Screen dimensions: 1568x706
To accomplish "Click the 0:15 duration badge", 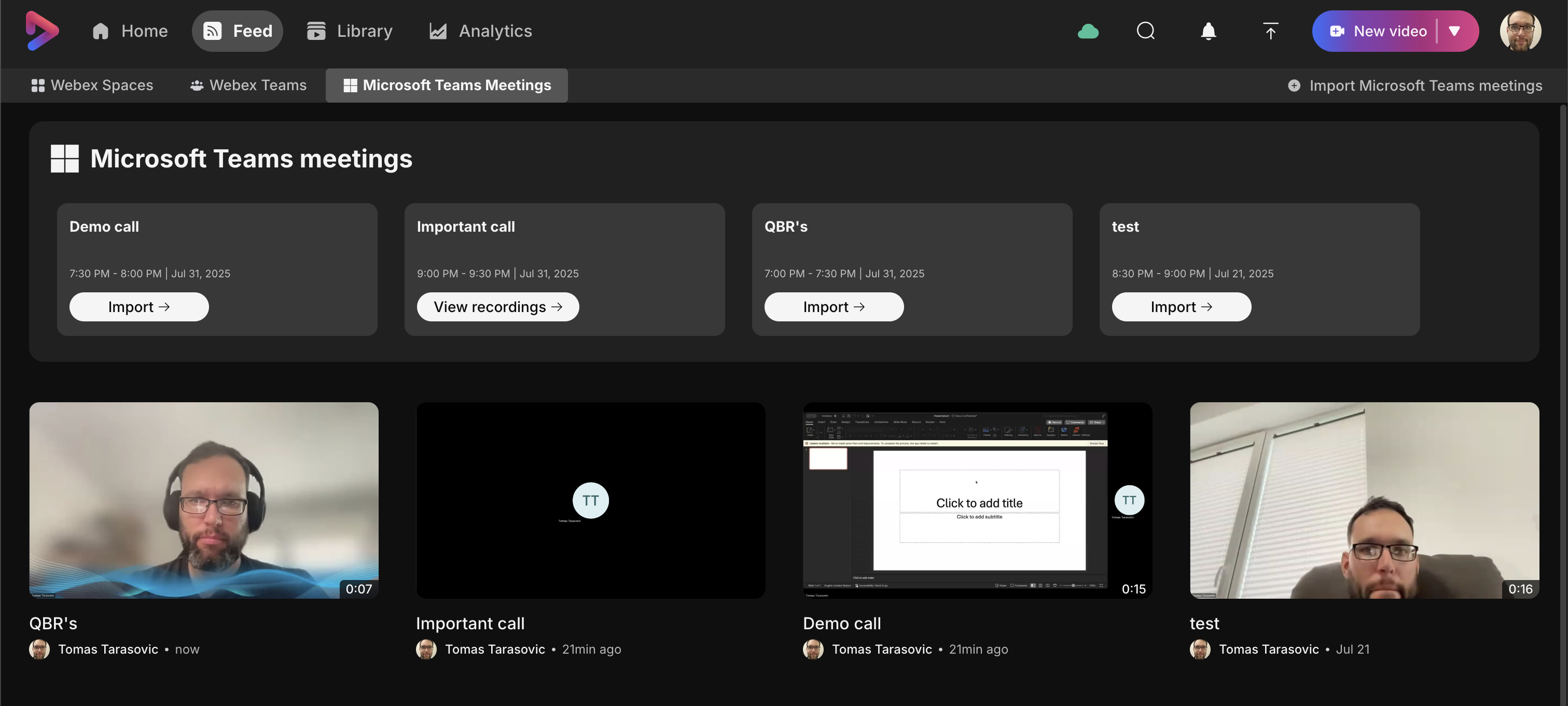I will pyautogui.click(x=1133, y=589).
